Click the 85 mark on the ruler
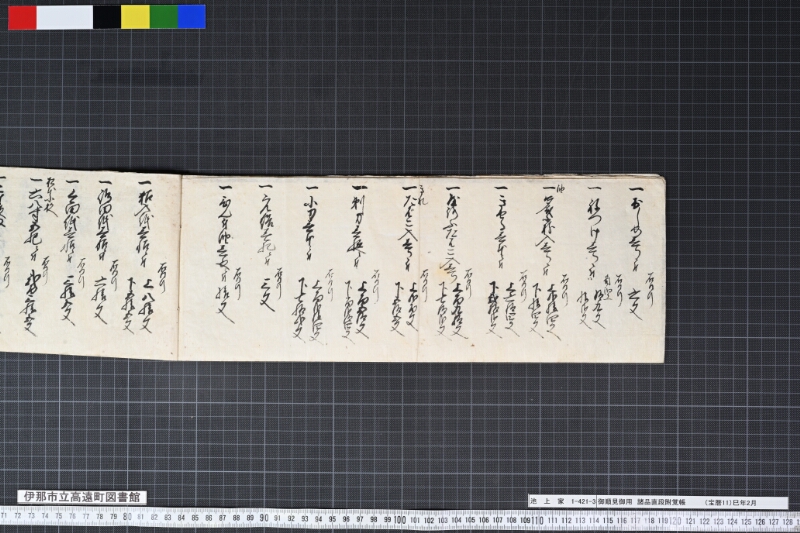 click(195, 517)
